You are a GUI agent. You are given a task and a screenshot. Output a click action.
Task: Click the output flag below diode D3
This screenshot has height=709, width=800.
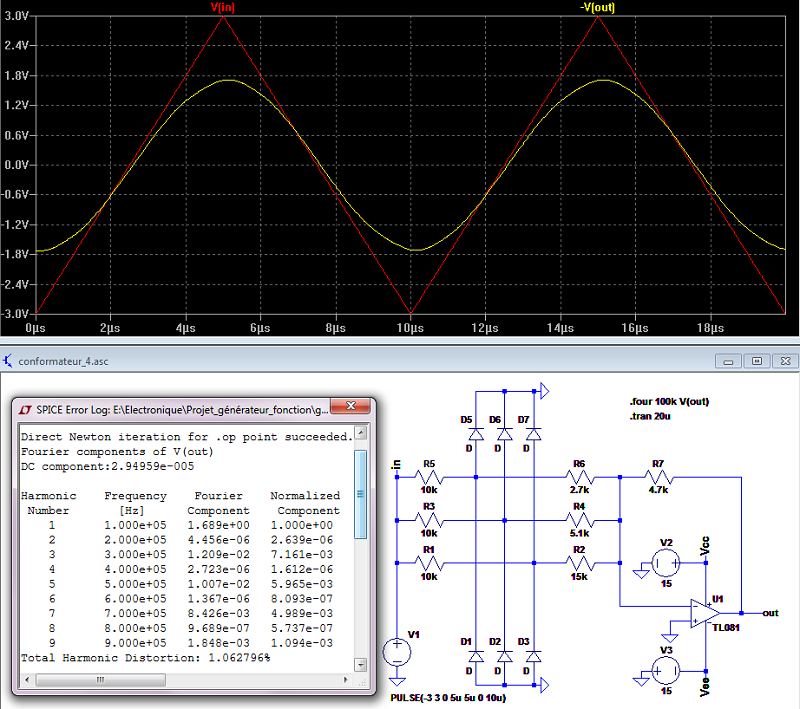click(544, 685)
